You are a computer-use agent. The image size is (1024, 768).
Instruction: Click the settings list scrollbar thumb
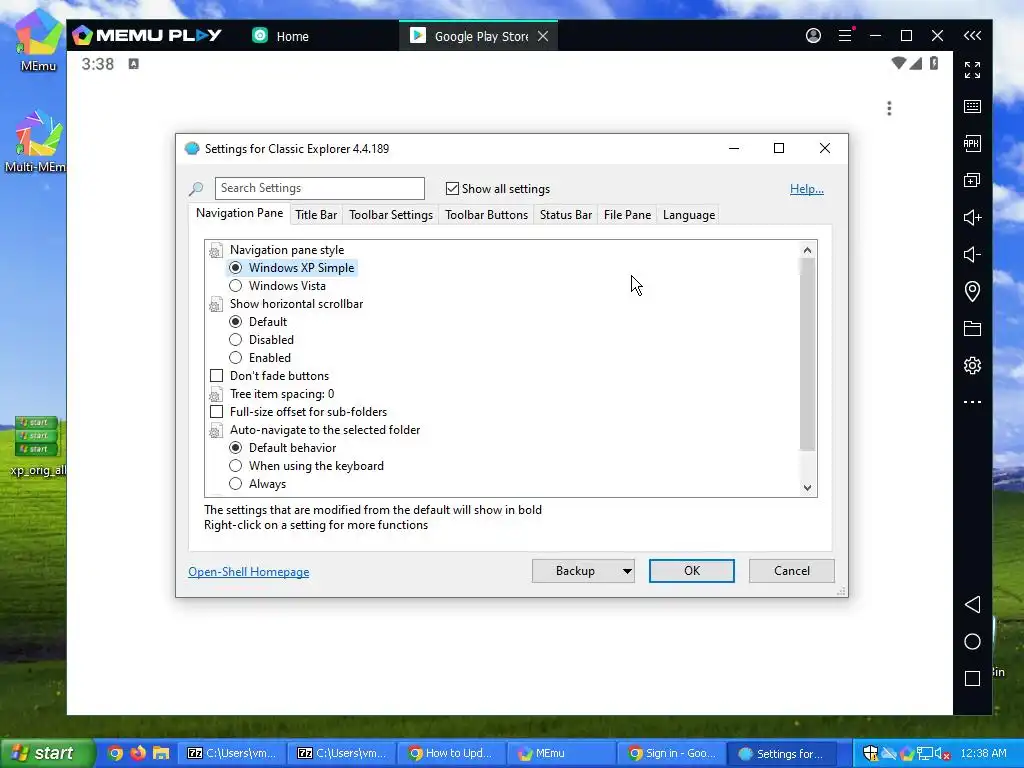[x=807, y=355]
